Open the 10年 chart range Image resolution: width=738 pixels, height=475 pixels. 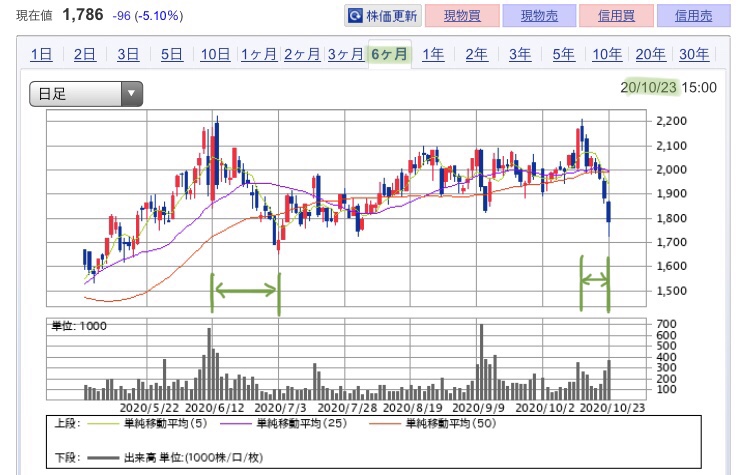tap(607, 55)
